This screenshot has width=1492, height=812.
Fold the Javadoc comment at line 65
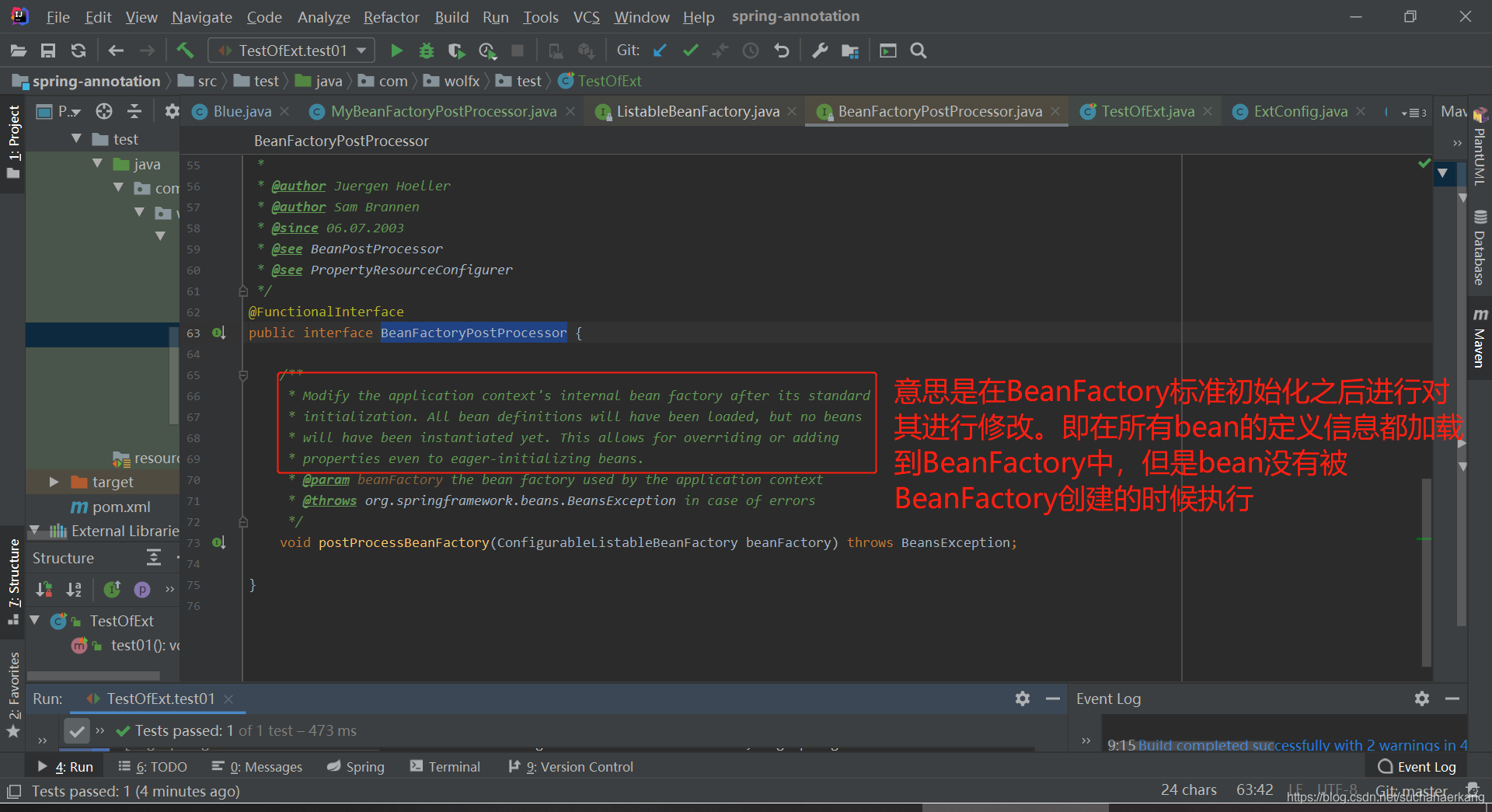tap(243, 375)
